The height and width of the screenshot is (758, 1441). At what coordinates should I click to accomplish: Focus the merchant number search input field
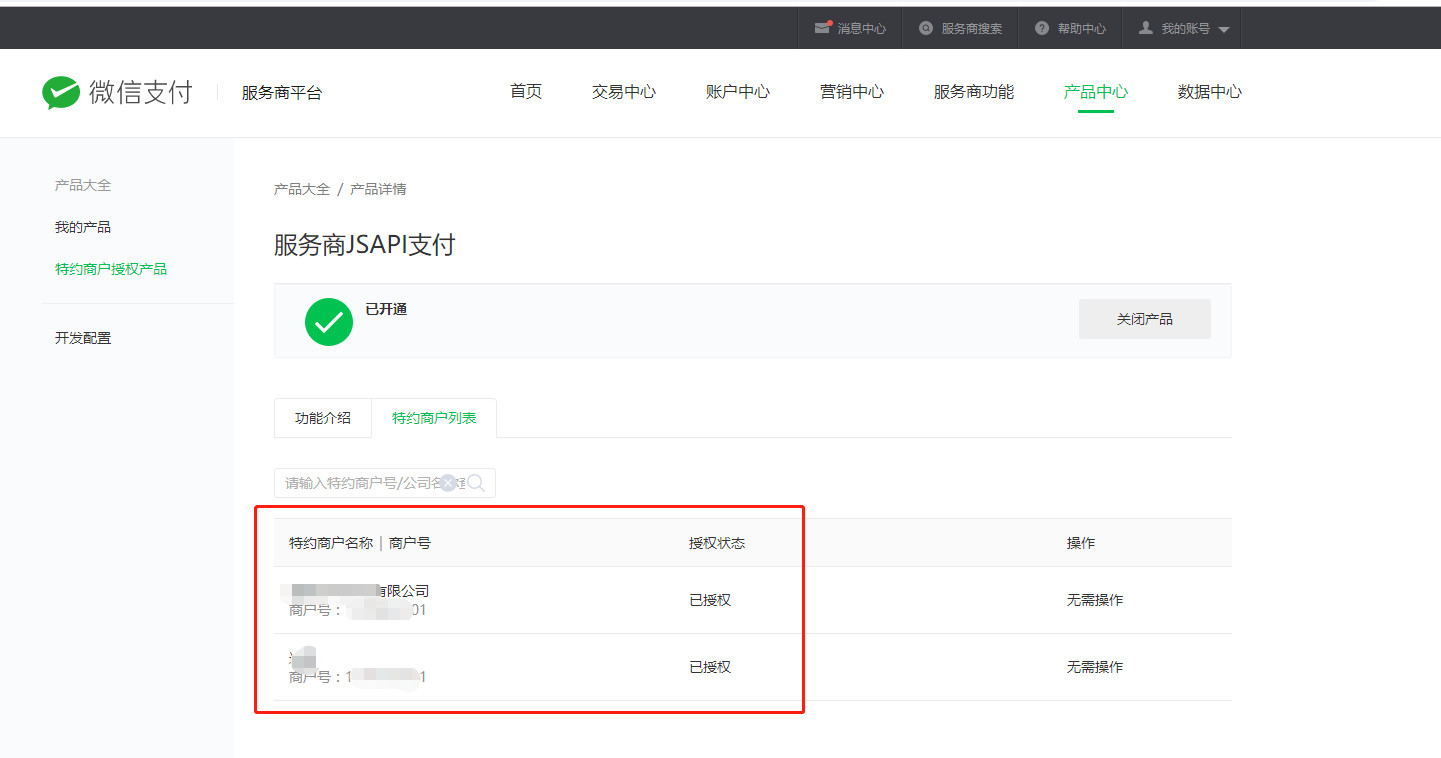point(385,483)
